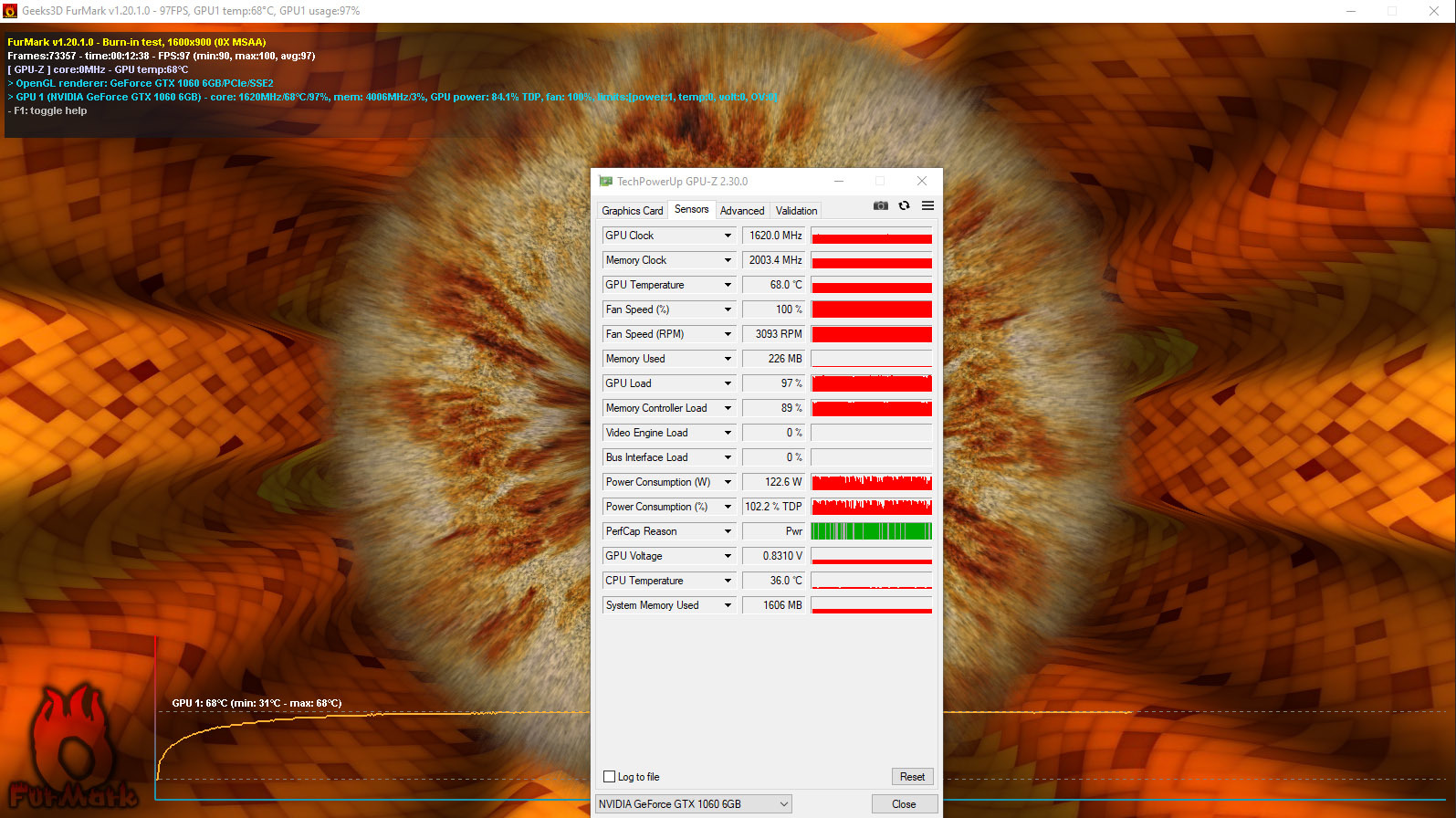Image resolution: width=1456 pixels, height=818 pixels.
Task: Expand the Video Engine Load dropdown
Action: (x=728, y=433)
